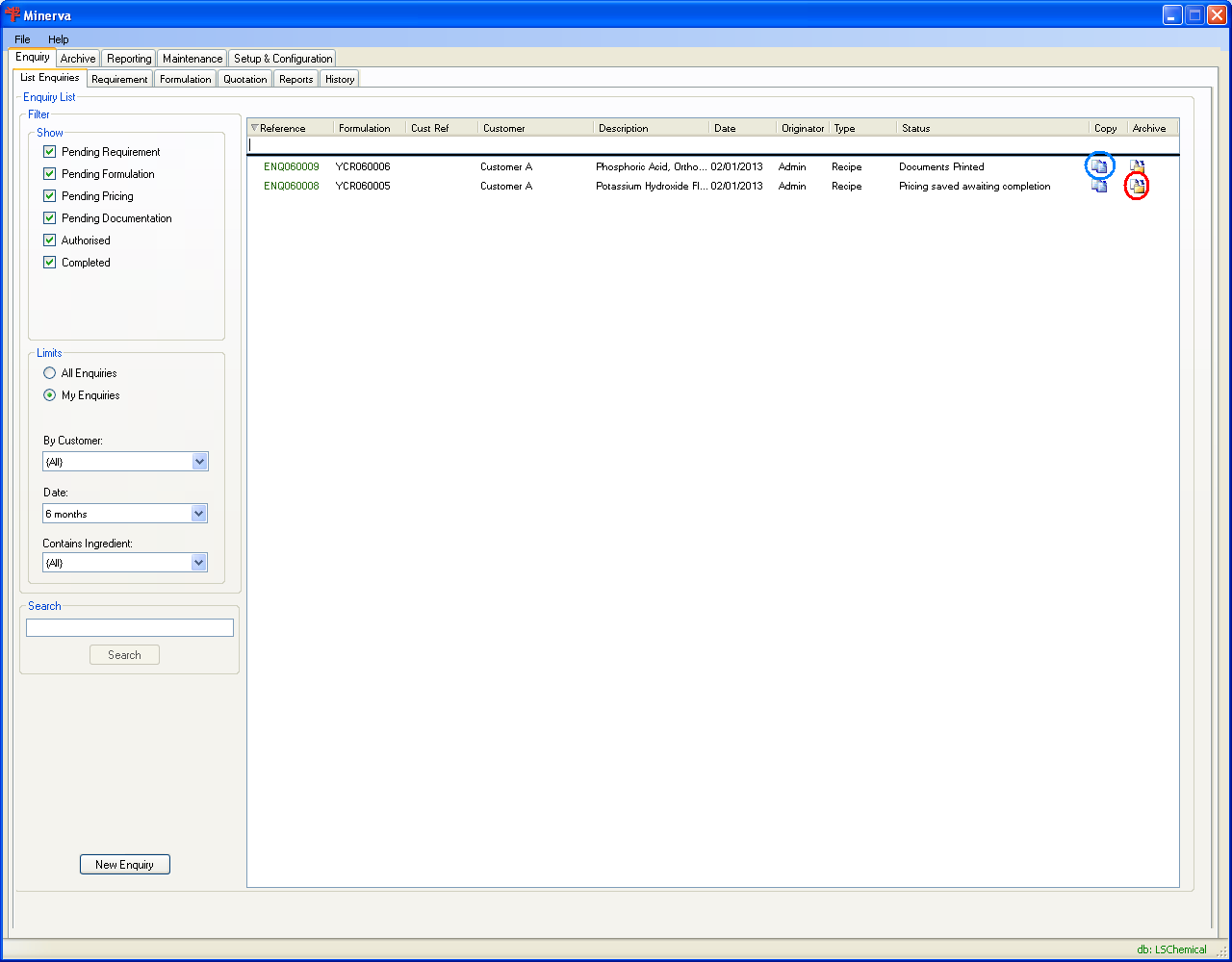This screenshot has width=1232, height=962.
Task: Click the db: LSChemical status bar text
Action: coord(1171,949)
